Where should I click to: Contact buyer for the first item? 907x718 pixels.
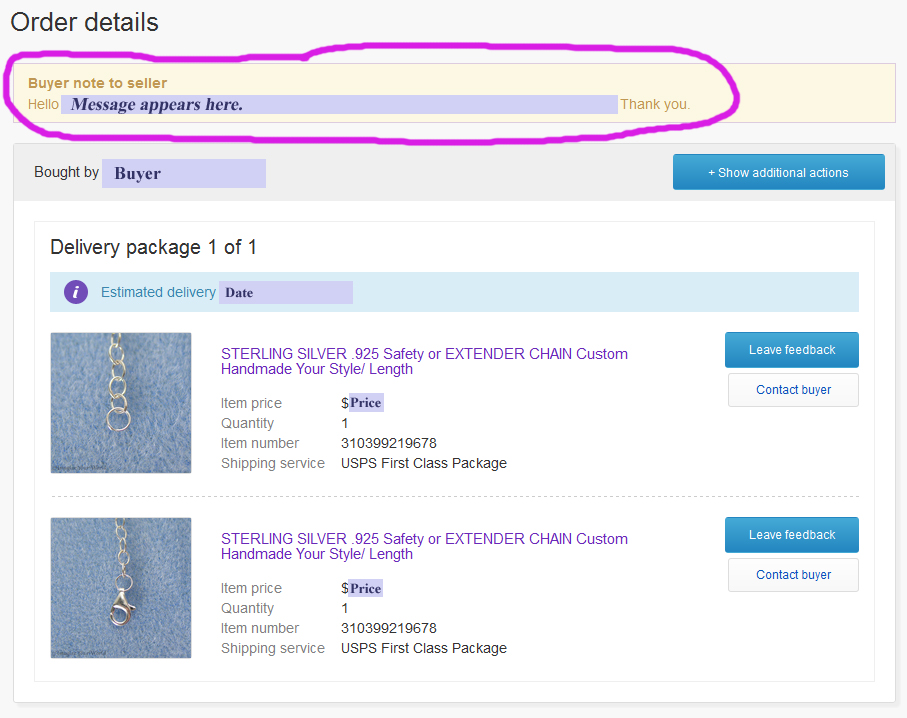[x=793, y=390]
